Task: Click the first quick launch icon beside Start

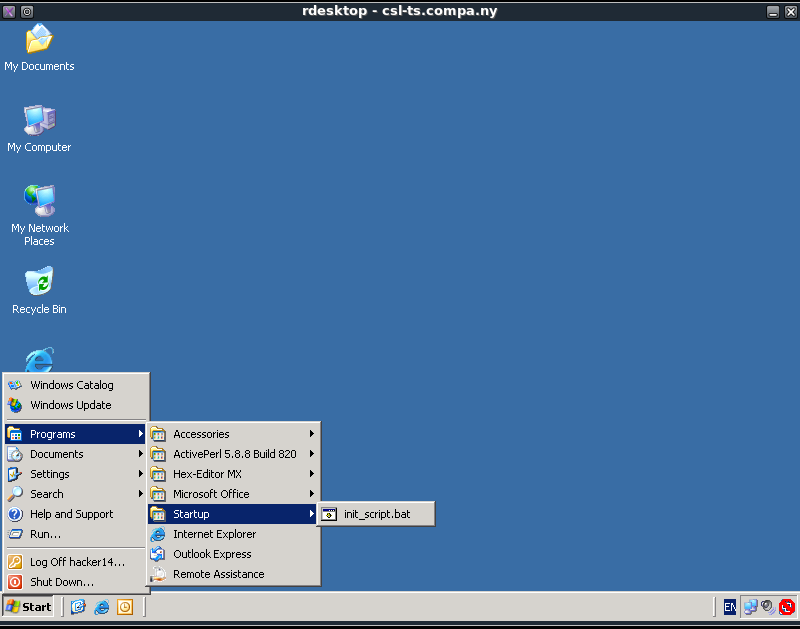Action: pos(78,607)
